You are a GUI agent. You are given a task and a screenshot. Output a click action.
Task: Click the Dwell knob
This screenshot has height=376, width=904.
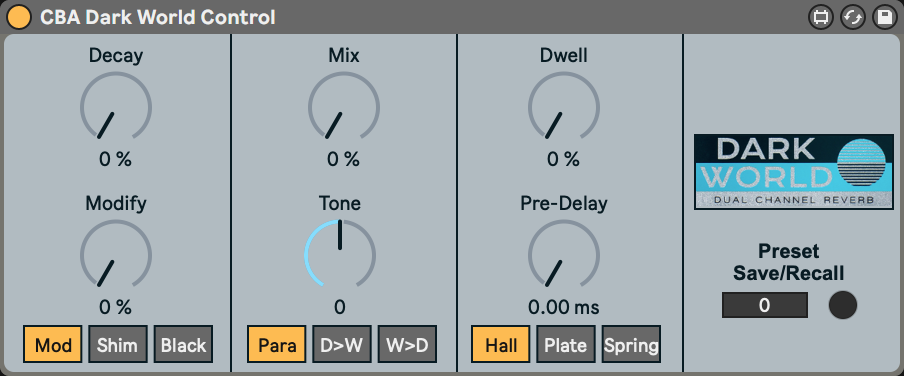[564, 107]
